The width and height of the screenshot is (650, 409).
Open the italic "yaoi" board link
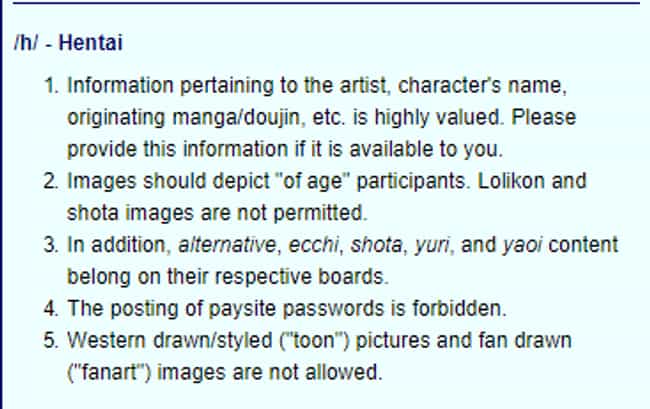(x=522, y=245)
